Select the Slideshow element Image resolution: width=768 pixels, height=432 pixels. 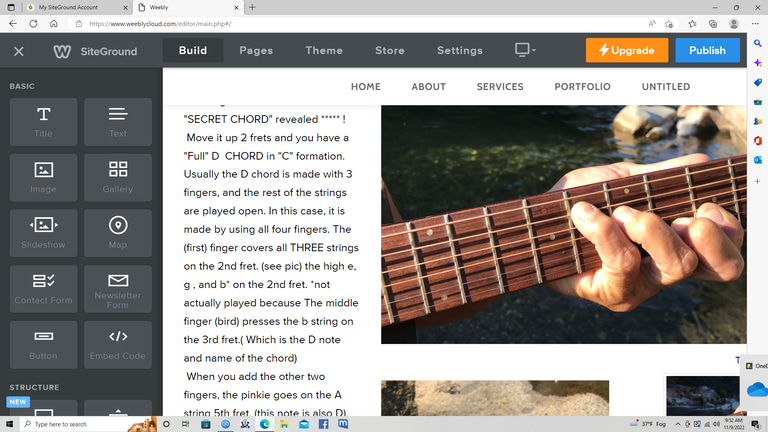point(43,233)
